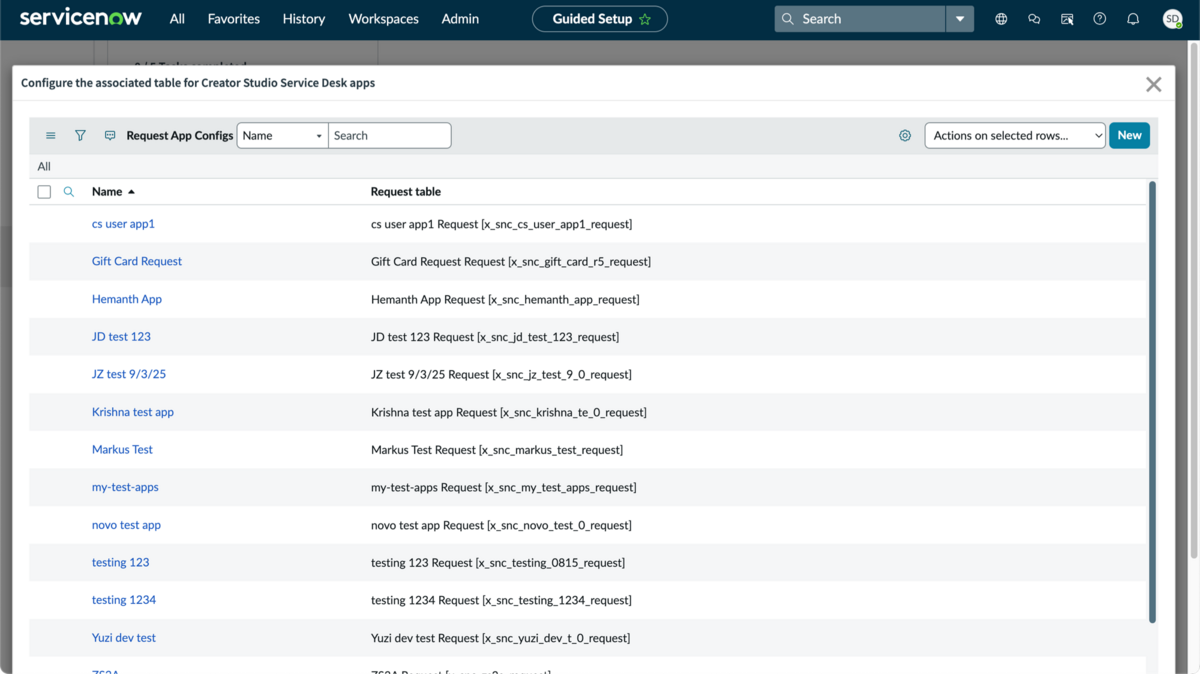Image resolution: width=1200 pixels, height=674 pixels.
Task: Click x_snc_testing_0815_request table cell
Action: tap(498, 563)
